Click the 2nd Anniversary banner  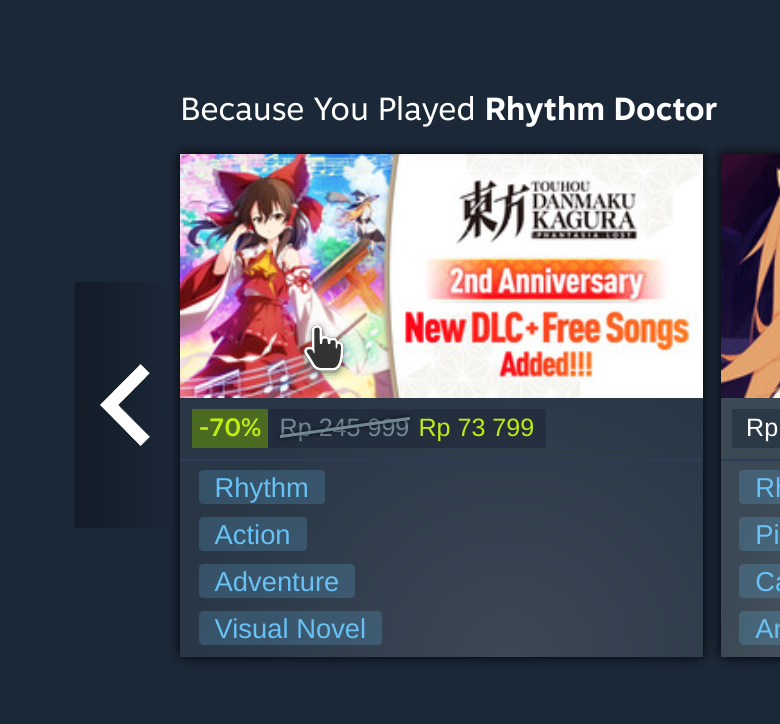pyautogui.click(x=546, y=281)
